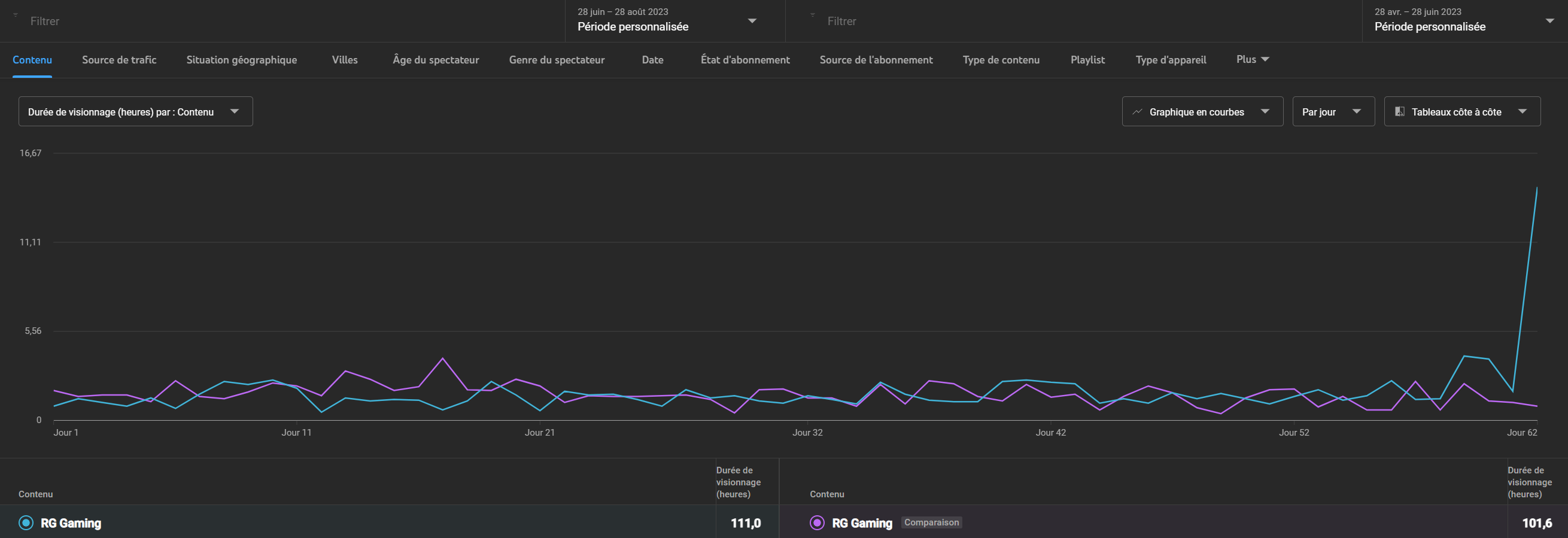Click the RG Gaming row with 111,0 hours
The image size is (1568, 538).
point(390,522)
